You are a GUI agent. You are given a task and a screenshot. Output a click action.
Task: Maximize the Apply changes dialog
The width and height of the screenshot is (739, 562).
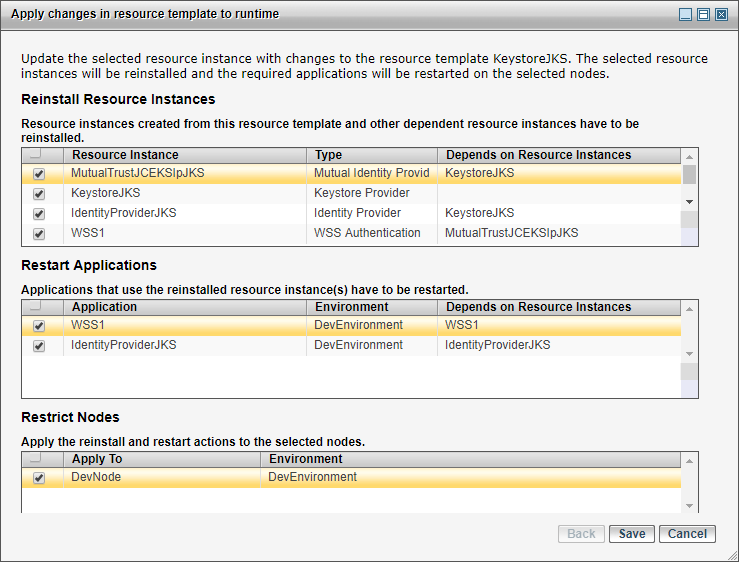coord(703,15)
